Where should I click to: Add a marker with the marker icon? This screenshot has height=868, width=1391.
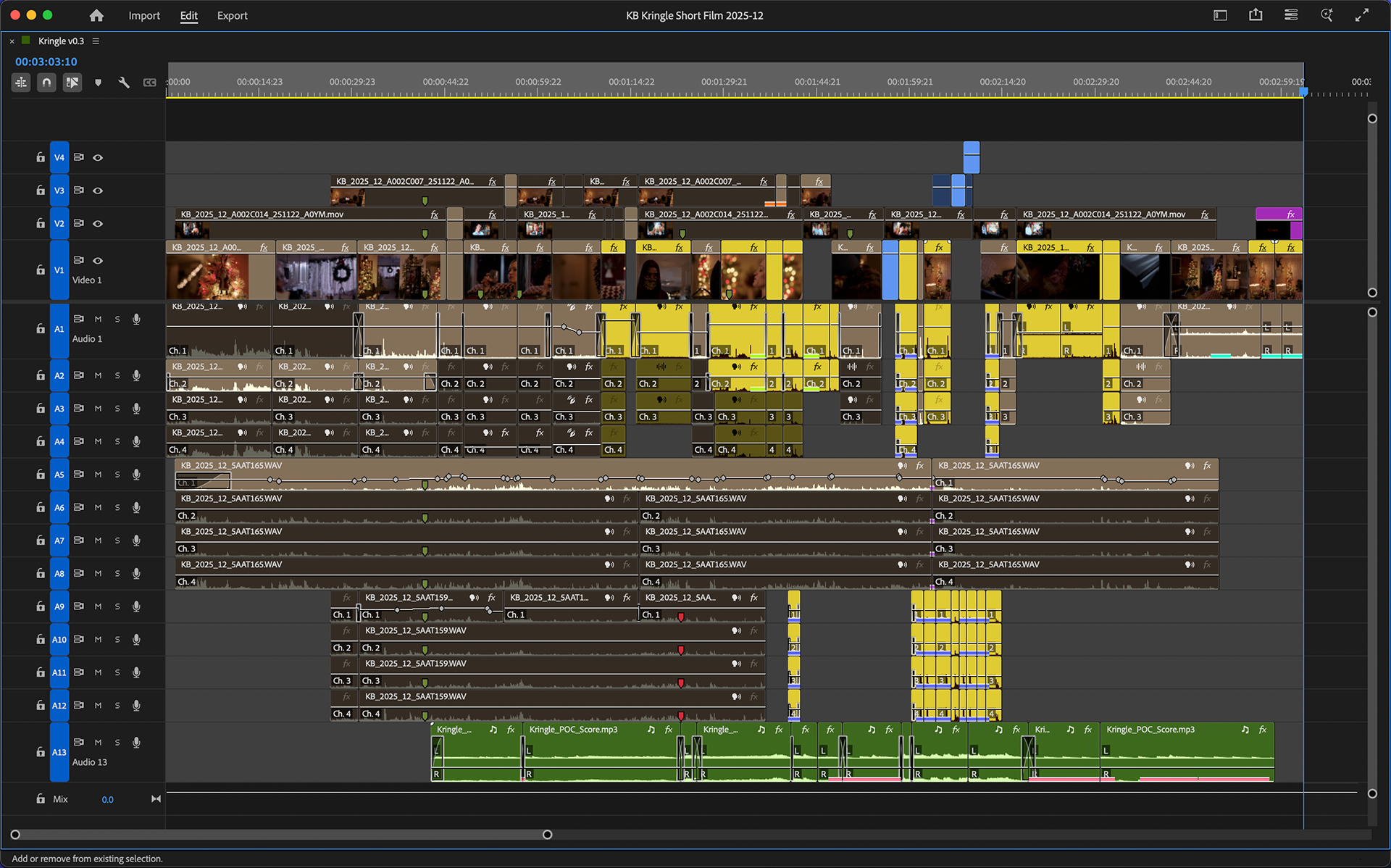tap(98, 83)
